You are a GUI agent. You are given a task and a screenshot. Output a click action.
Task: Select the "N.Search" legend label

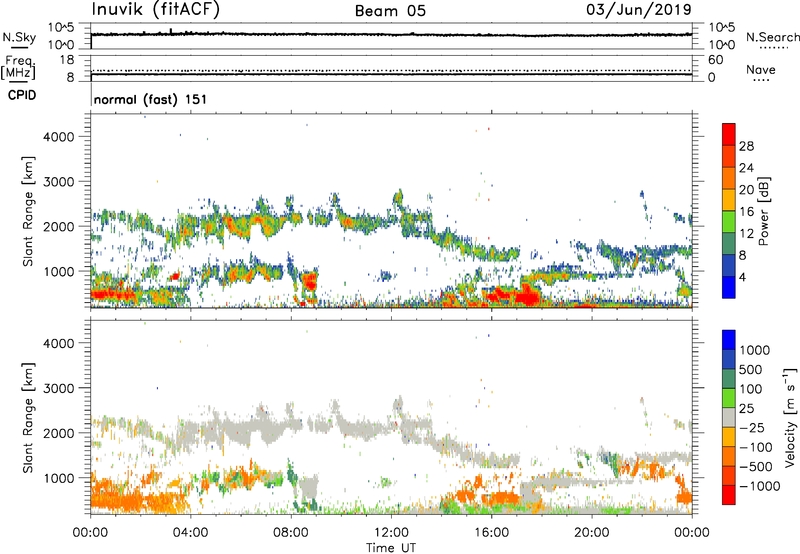pyautogui.click(x=773, y=37)
